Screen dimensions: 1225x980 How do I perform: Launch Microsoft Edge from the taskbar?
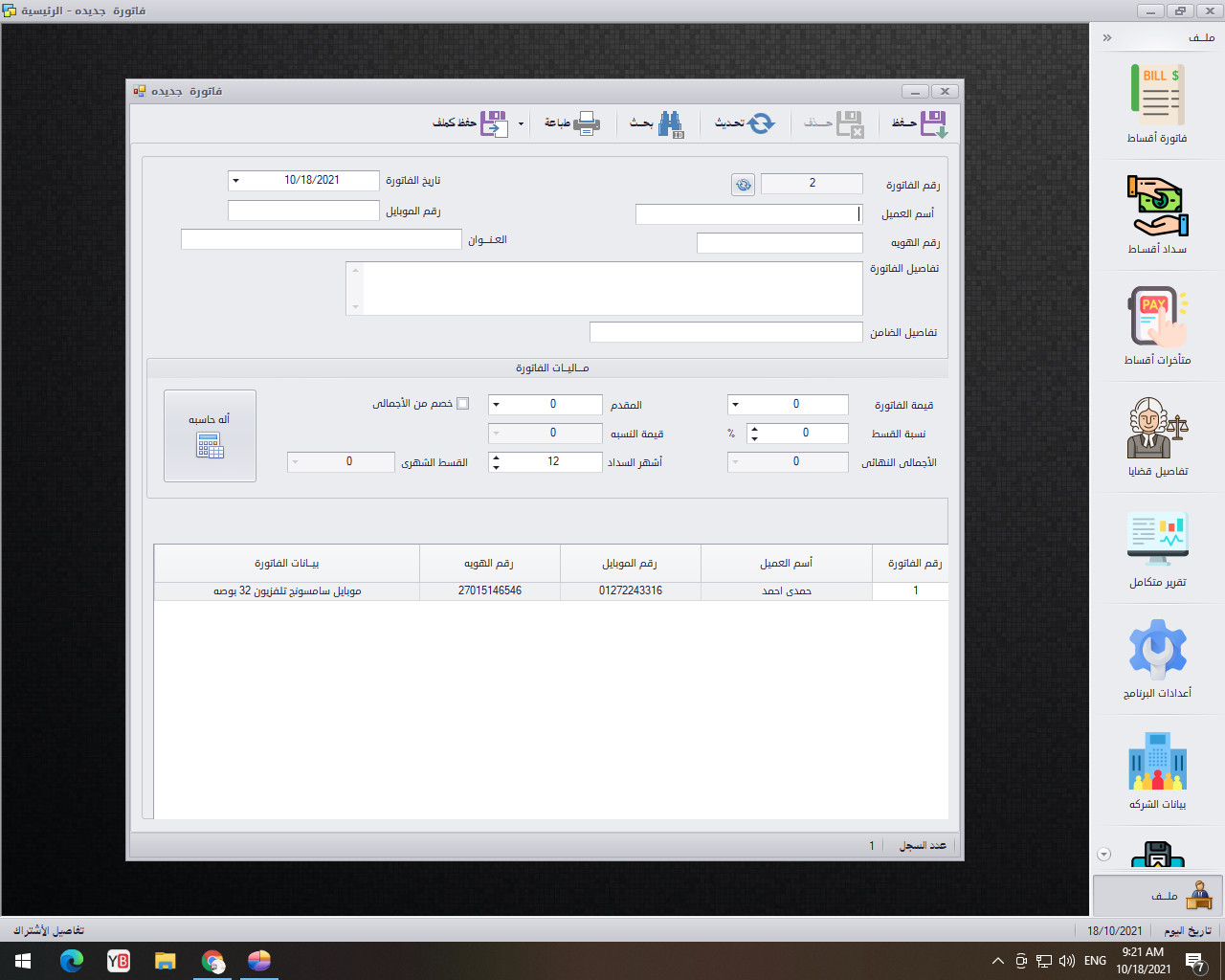coord(72,961)
